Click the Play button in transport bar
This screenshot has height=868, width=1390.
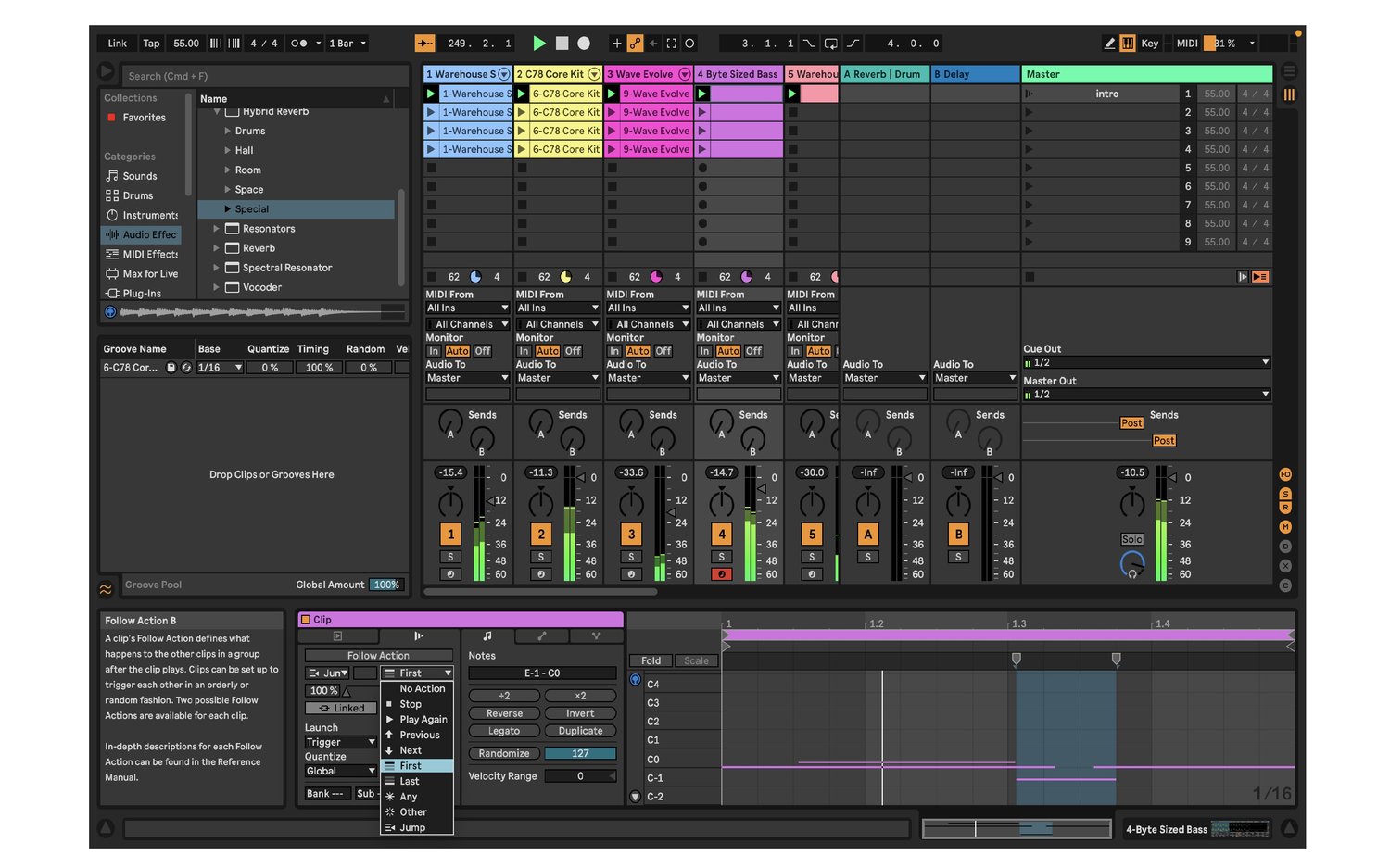539,44
